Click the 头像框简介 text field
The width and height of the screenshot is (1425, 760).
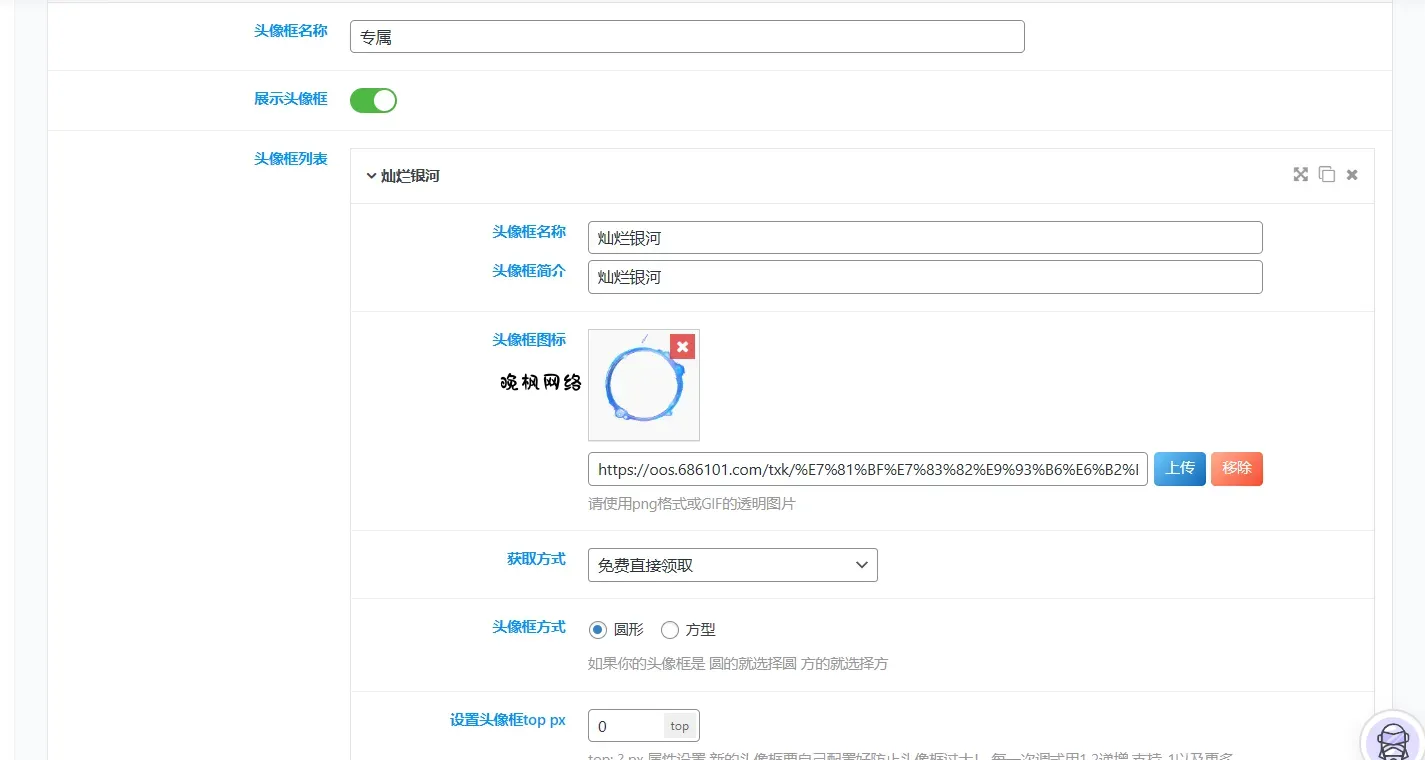pos(924,277)
